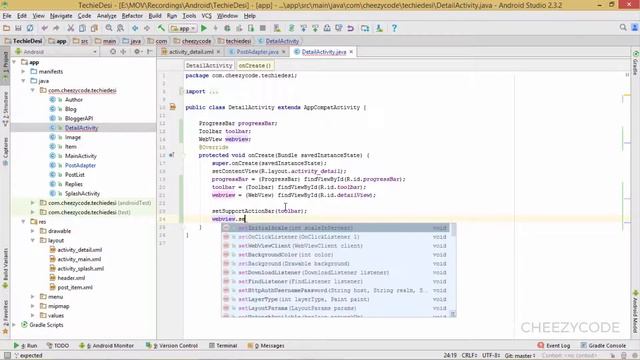Open PostAdapter class in project tree
Viewport: 640px width, 360px height.
click(x=80, y=165)
